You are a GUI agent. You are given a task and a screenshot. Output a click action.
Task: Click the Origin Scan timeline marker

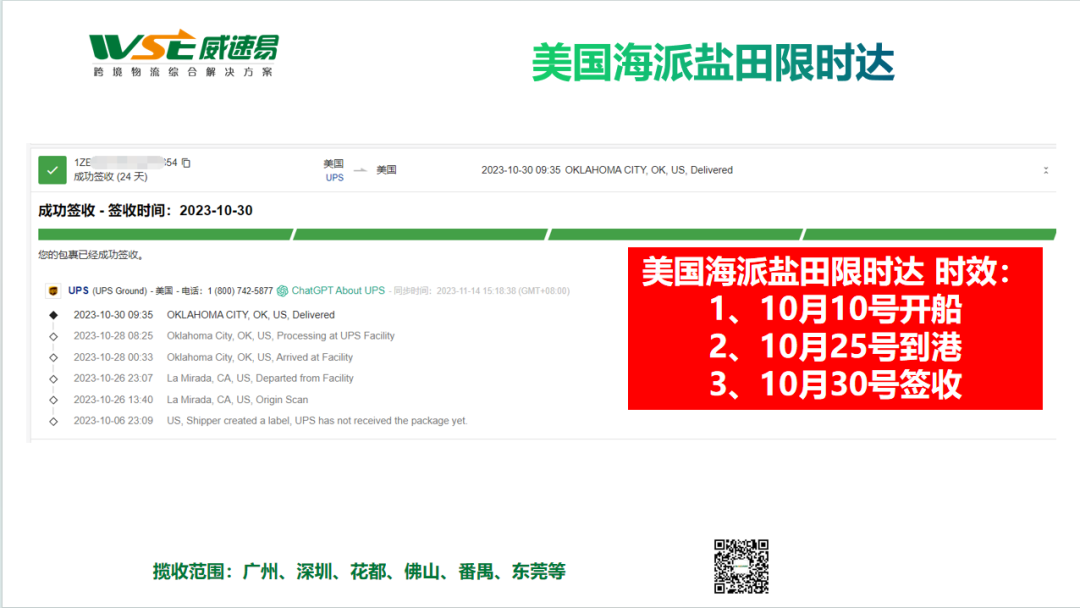pyautogui.click(x=54, y=400)
